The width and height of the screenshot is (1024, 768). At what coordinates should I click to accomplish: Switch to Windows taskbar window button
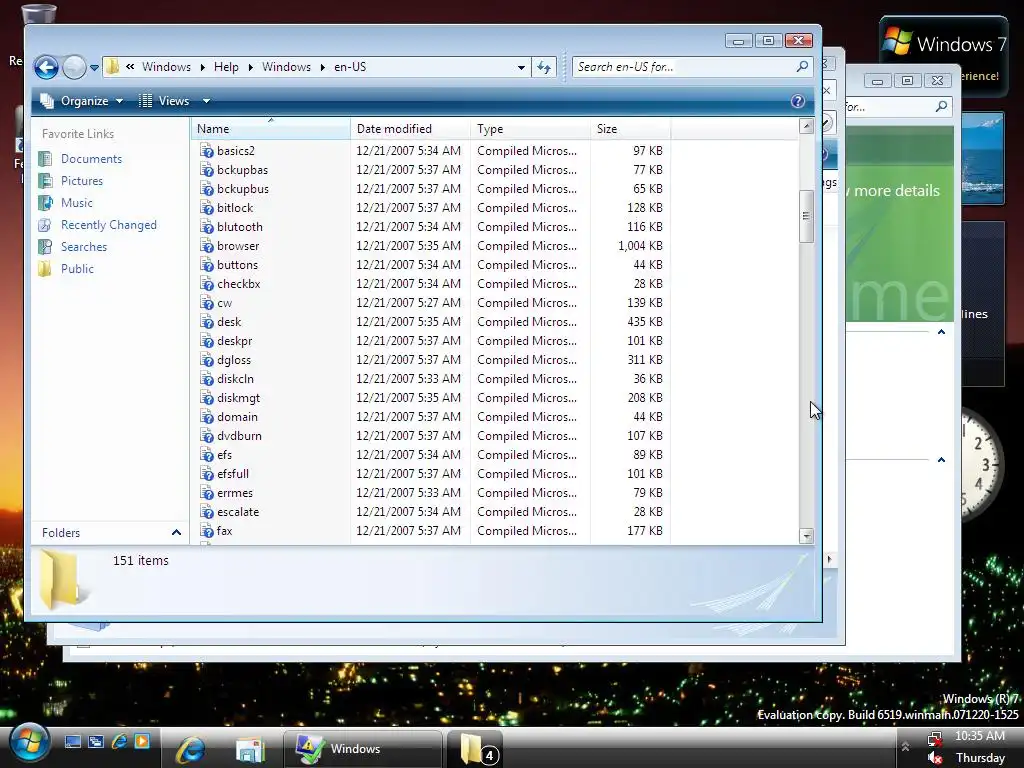(x=362, y=748)
